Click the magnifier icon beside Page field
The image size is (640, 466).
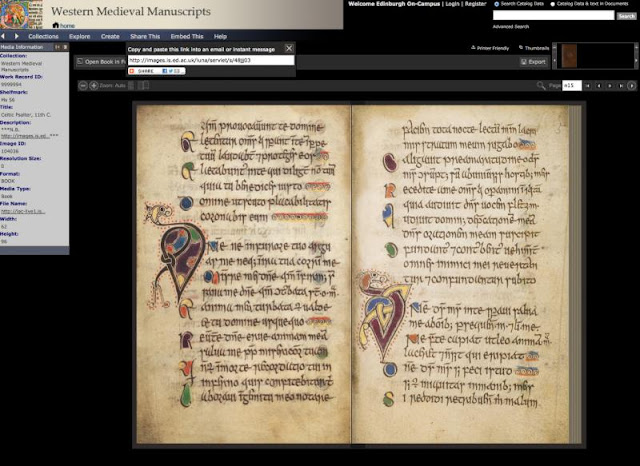point(541,86)
